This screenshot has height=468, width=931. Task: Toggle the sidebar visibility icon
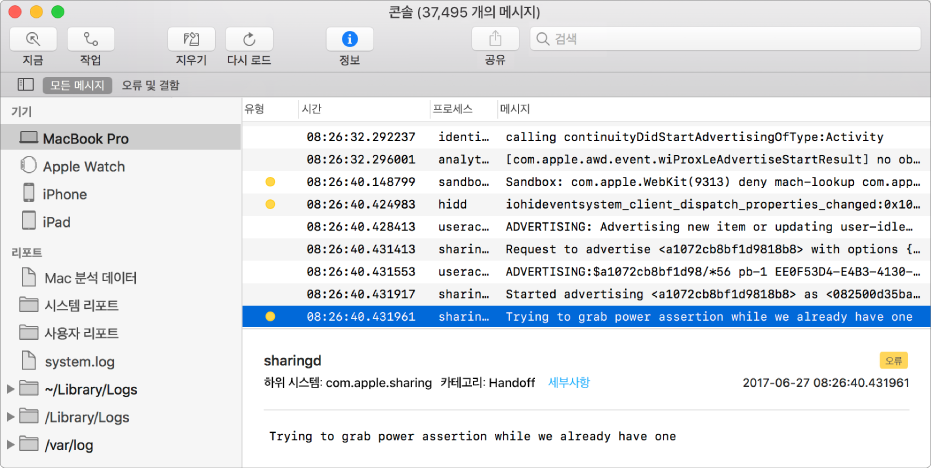(26, 85)
